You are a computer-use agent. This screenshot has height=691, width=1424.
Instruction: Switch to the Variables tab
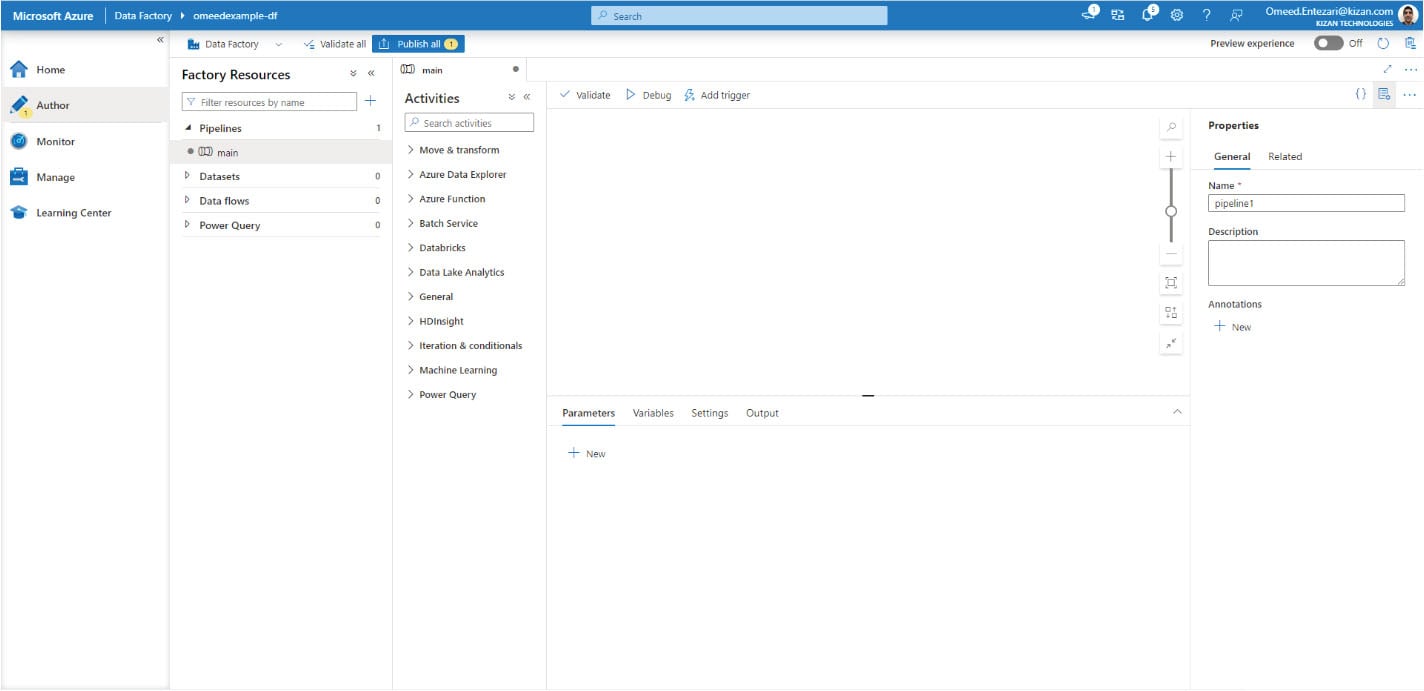click(652, 412)
